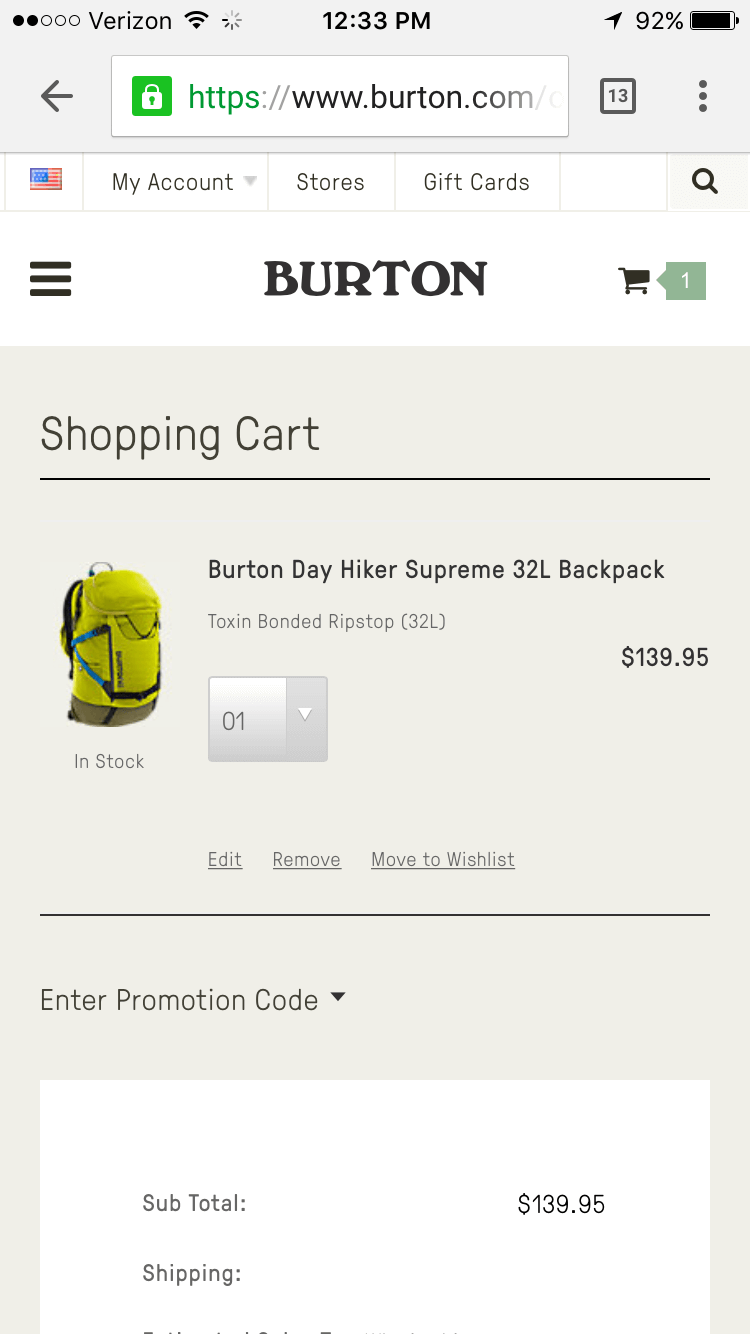Tap the cart item count badge

[x=685, y=281]
